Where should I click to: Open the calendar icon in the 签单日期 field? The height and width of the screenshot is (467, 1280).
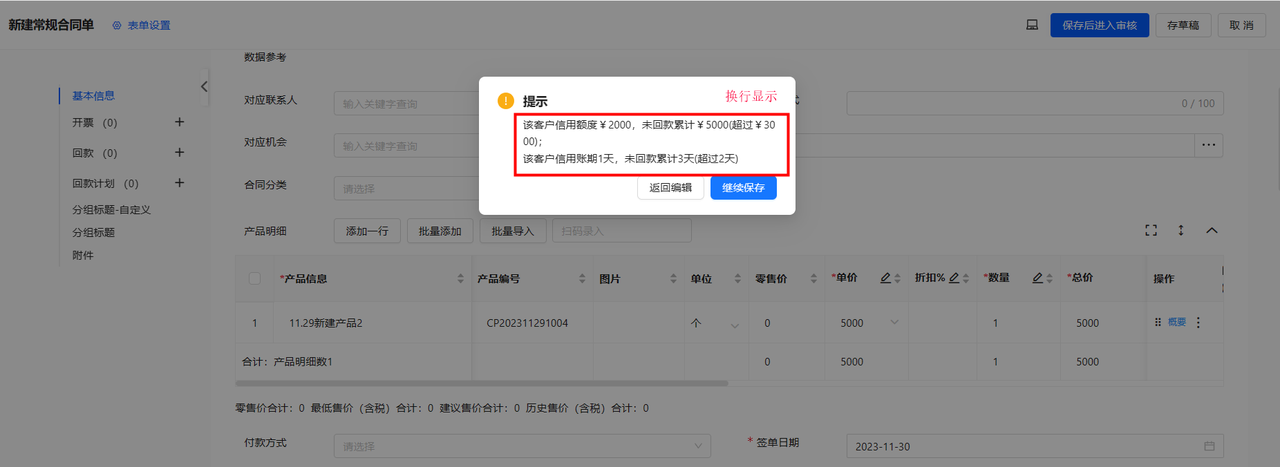point(1209,445)
